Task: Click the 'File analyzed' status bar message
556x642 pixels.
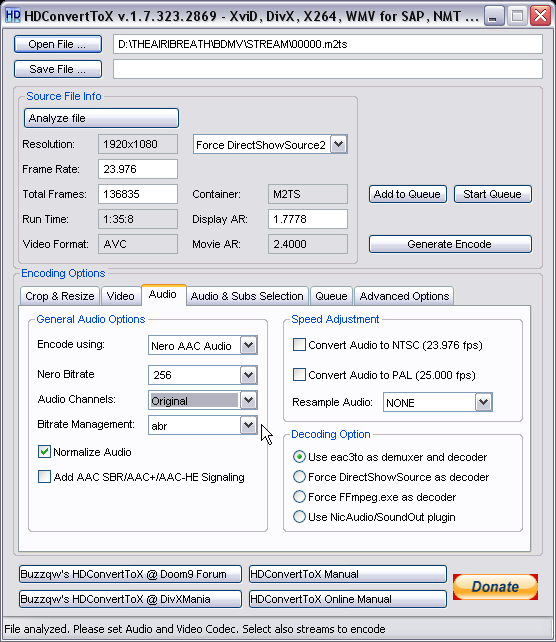Action: (x=195, y=629)
